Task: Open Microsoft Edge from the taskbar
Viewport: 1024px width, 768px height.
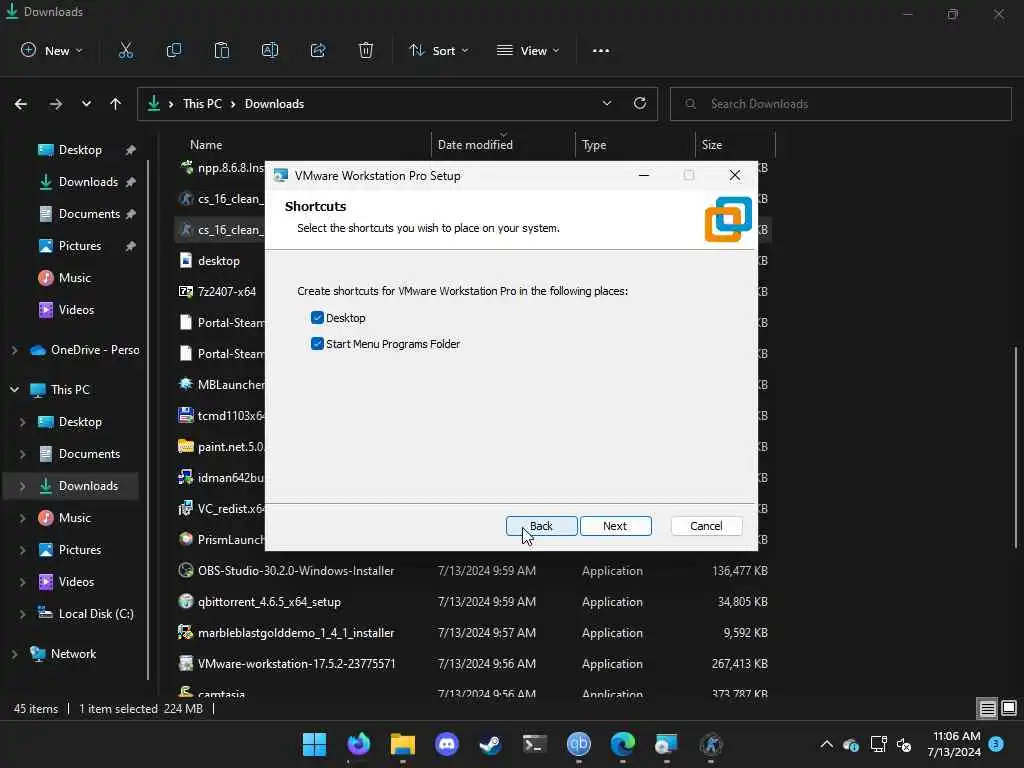Action: (x=622, y=744)
